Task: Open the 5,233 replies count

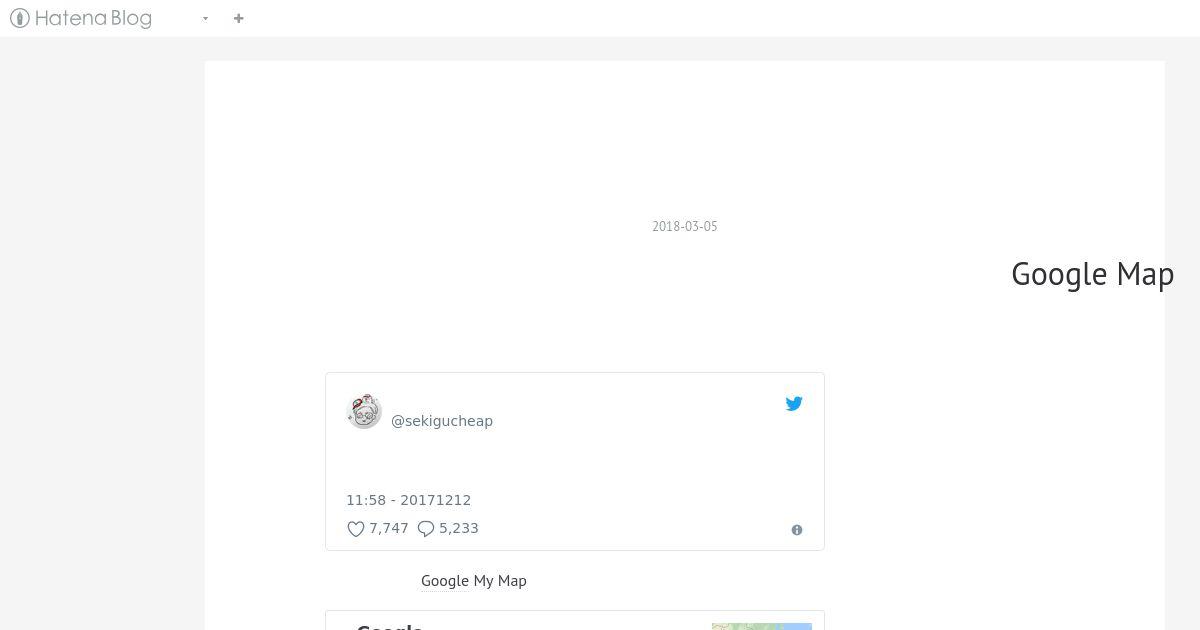Action: [459, 528]
